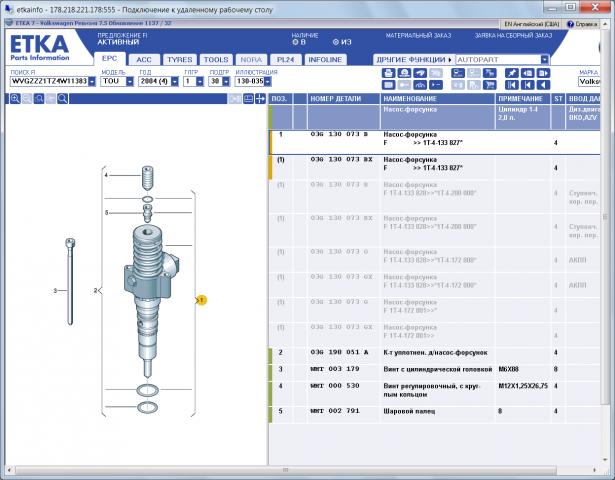Switch to the TYRES tab
Image resolution: width=615 pixels, height=480 pixels.
(180, 60)
